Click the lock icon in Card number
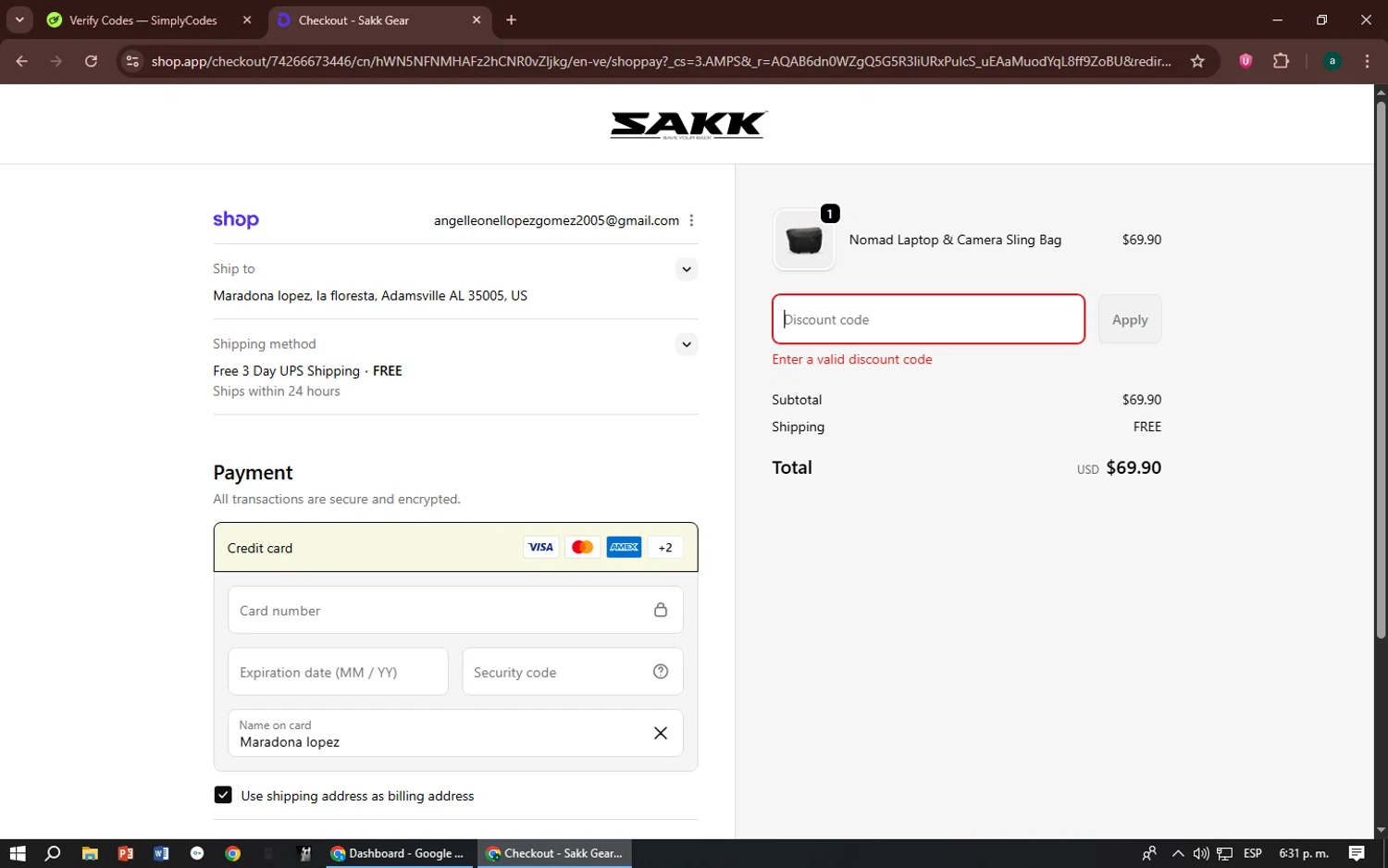The height and width of the screenshot is (868, 1388). coord(660,610)
